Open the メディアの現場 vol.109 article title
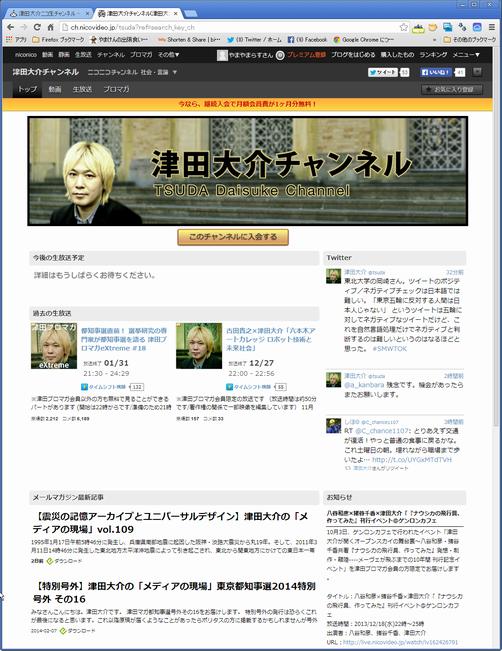 click(171, 523)
